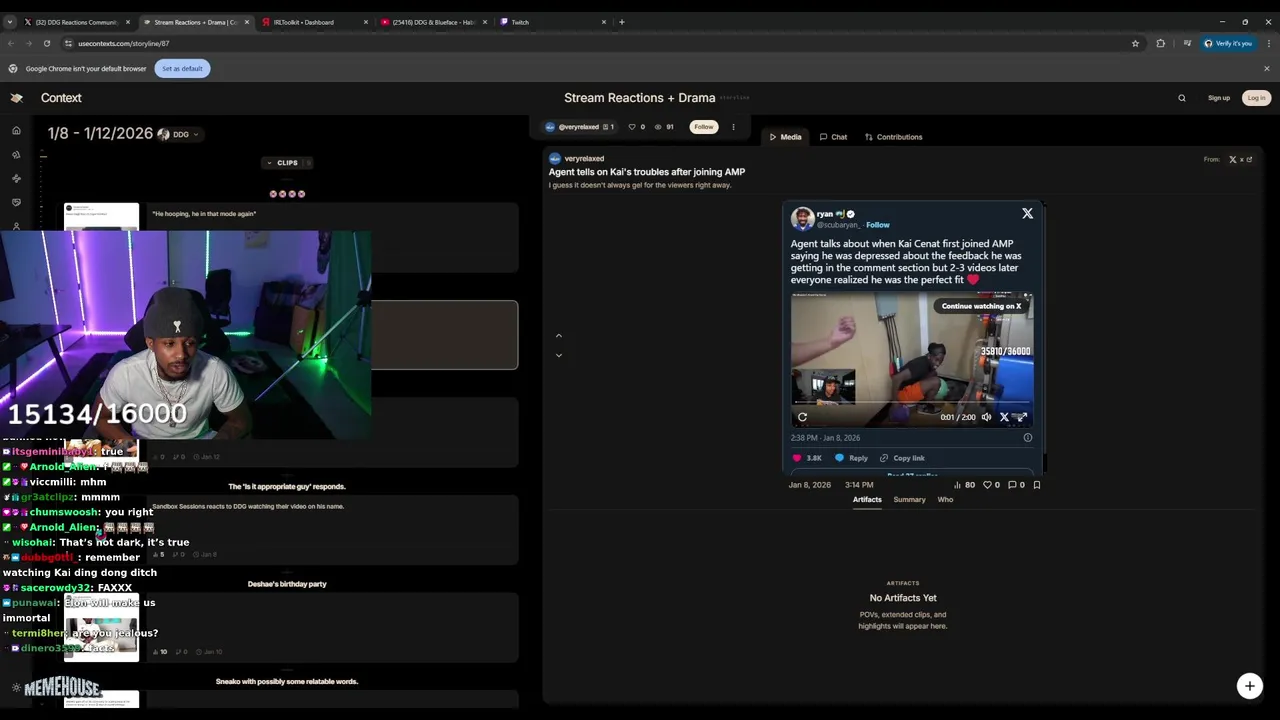The image size is (1280, 720).
Task: Click Log in button
Action: click(x=1256, y=98)
